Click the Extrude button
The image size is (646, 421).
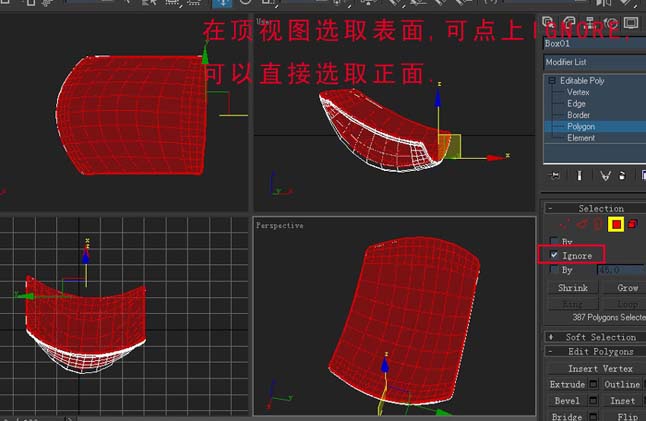567,384
